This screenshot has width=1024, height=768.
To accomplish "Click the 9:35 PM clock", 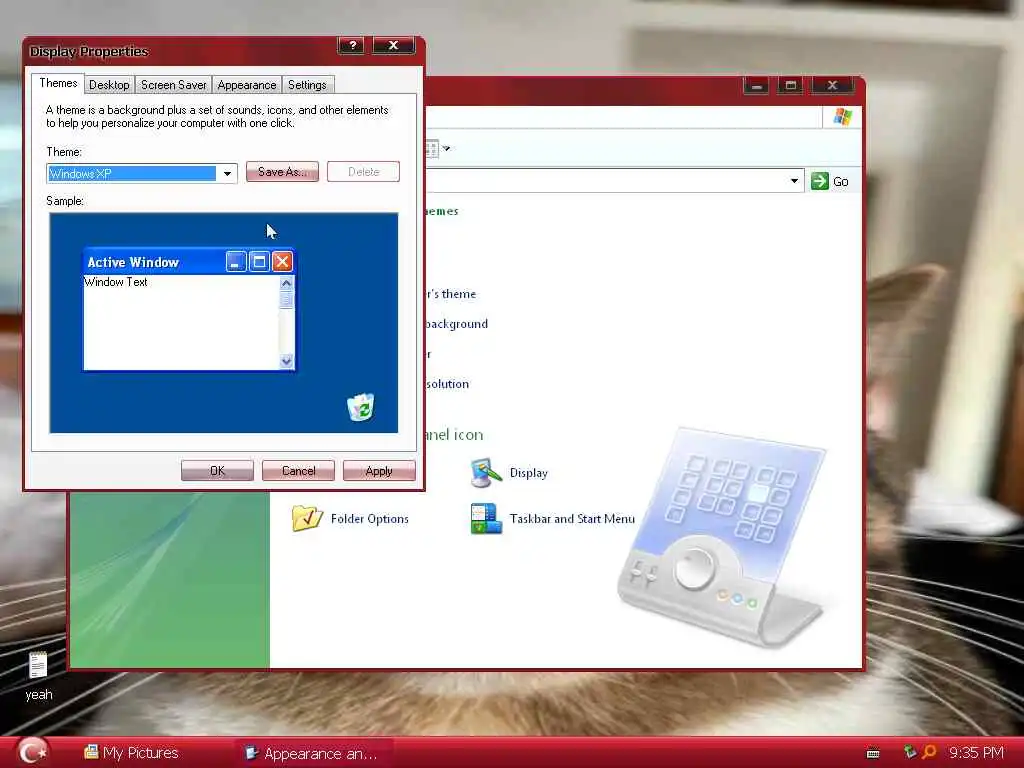I will pyautogui.click(x=976, y=753).
